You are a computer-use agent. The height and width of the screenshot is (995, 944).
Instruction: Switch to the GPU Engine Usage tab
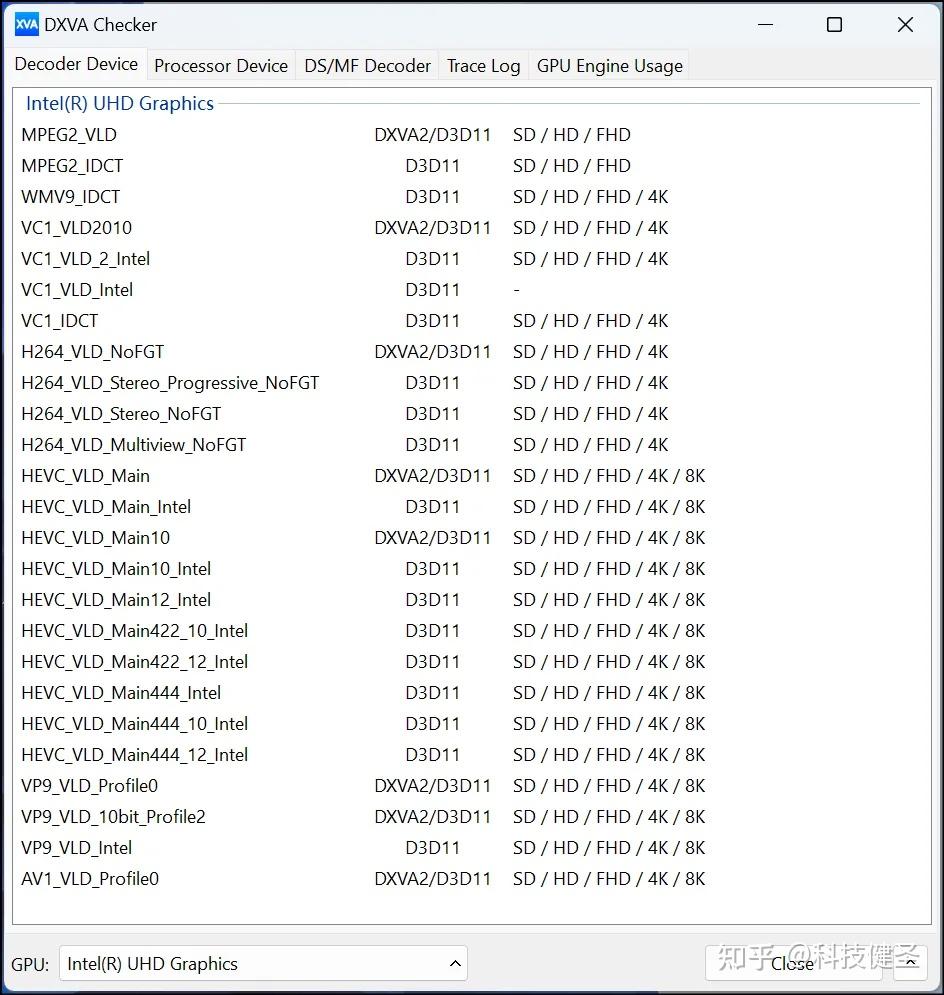[x=609, y=65]
